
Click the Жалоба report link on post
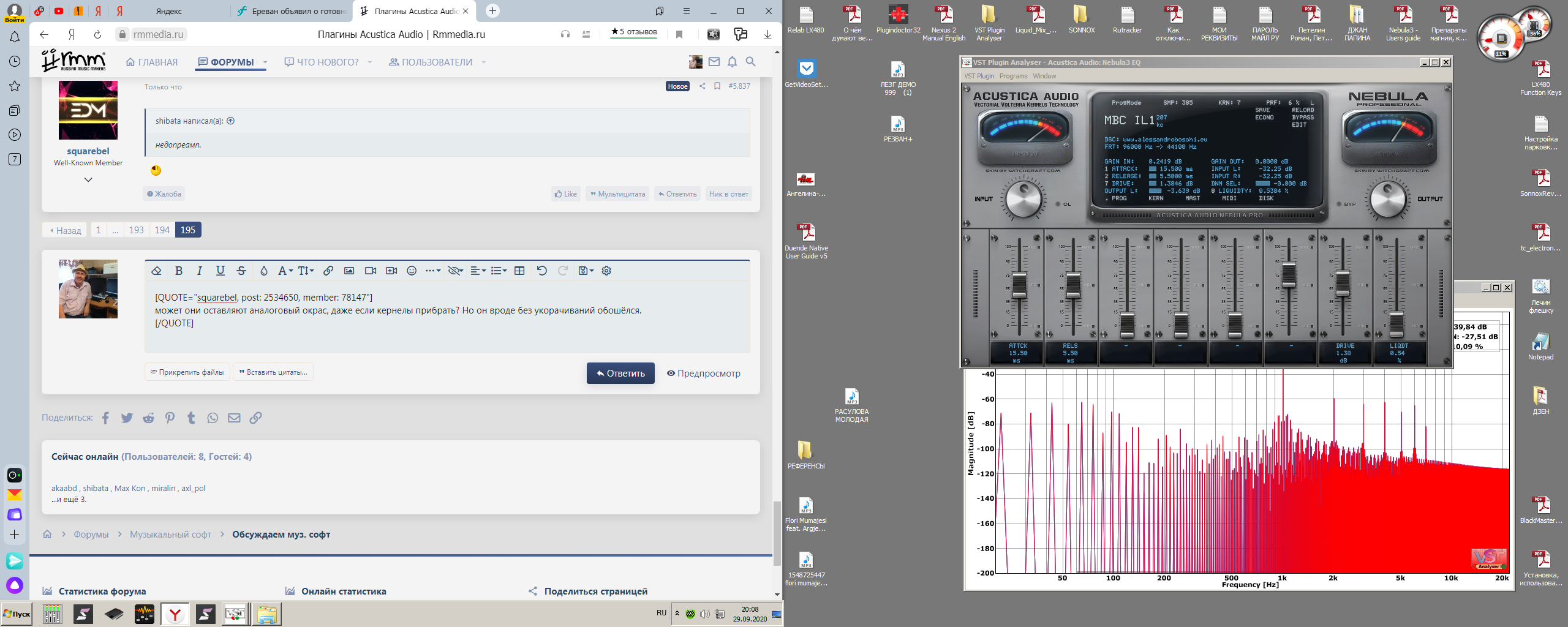(x=164, y=193)
